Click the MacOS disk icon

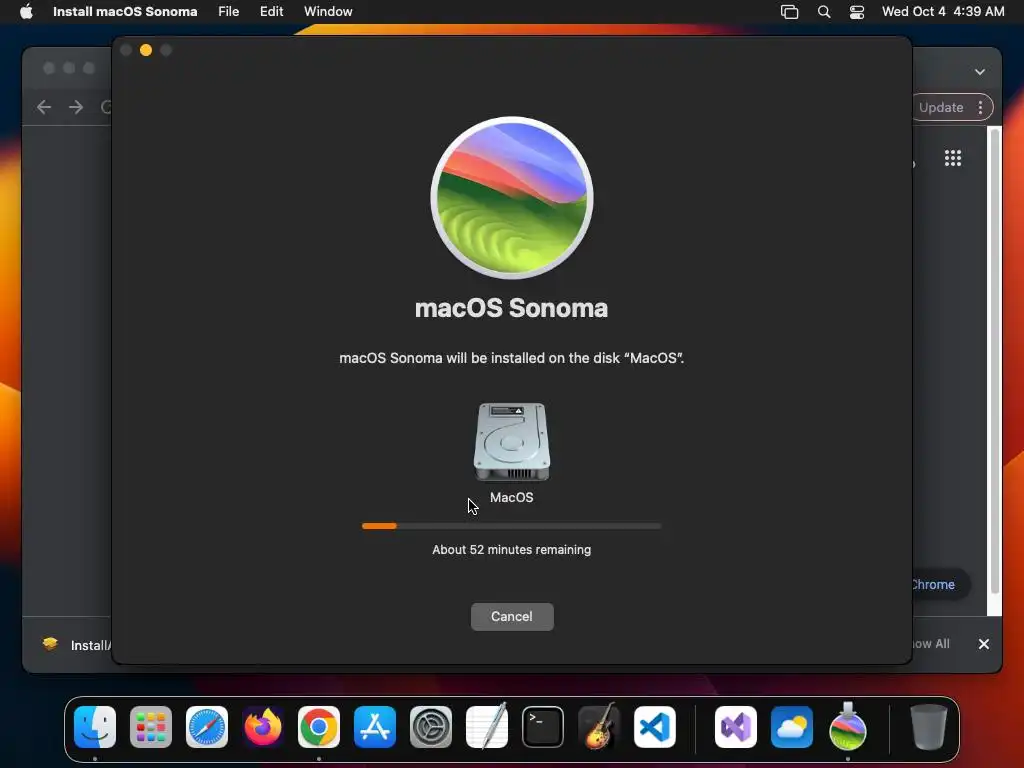click(x=511, y=442)
